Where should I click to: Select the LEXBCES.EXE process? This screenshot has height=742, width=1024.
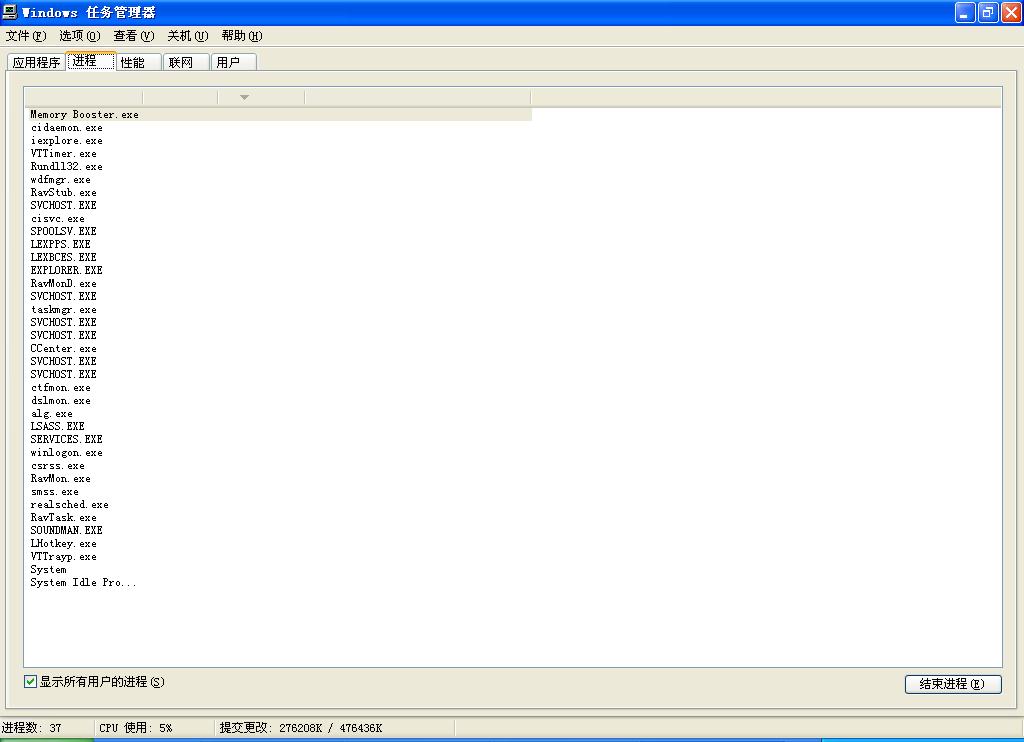(63, 257)
